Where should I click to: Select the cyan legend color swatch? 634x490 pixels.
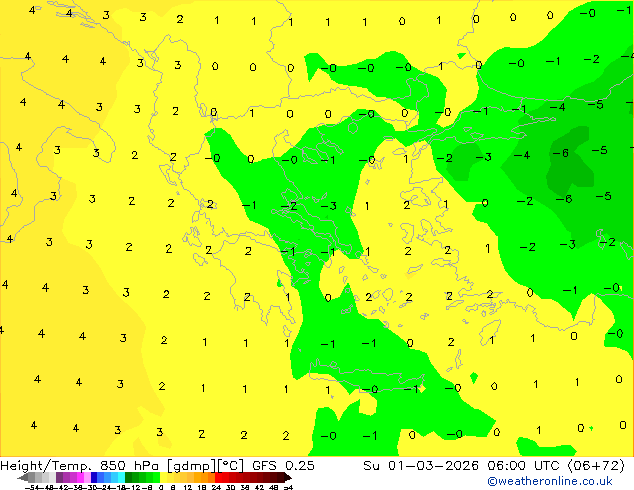[x=121, y=477]
